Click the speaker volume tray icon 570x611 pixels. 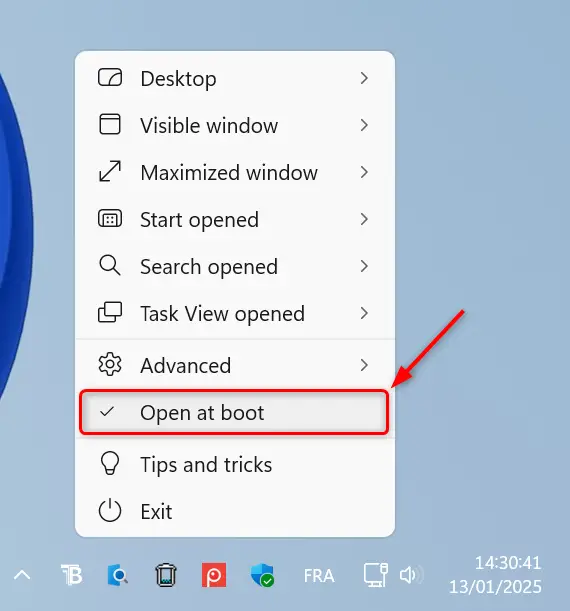[411, 575]
